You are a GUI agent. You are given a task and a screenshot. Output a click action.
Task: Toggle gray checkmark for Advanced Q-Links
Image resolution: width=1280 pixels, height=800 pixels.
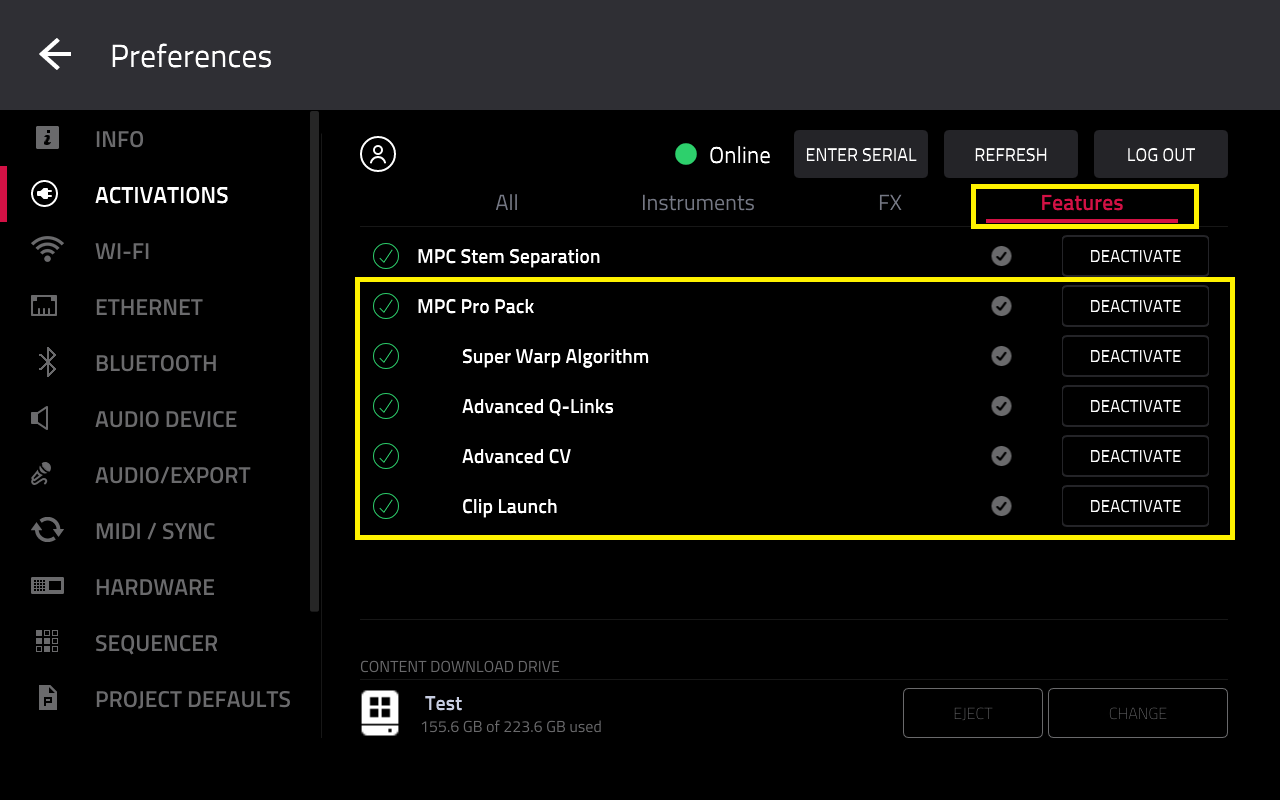[x=1001, y=406]
